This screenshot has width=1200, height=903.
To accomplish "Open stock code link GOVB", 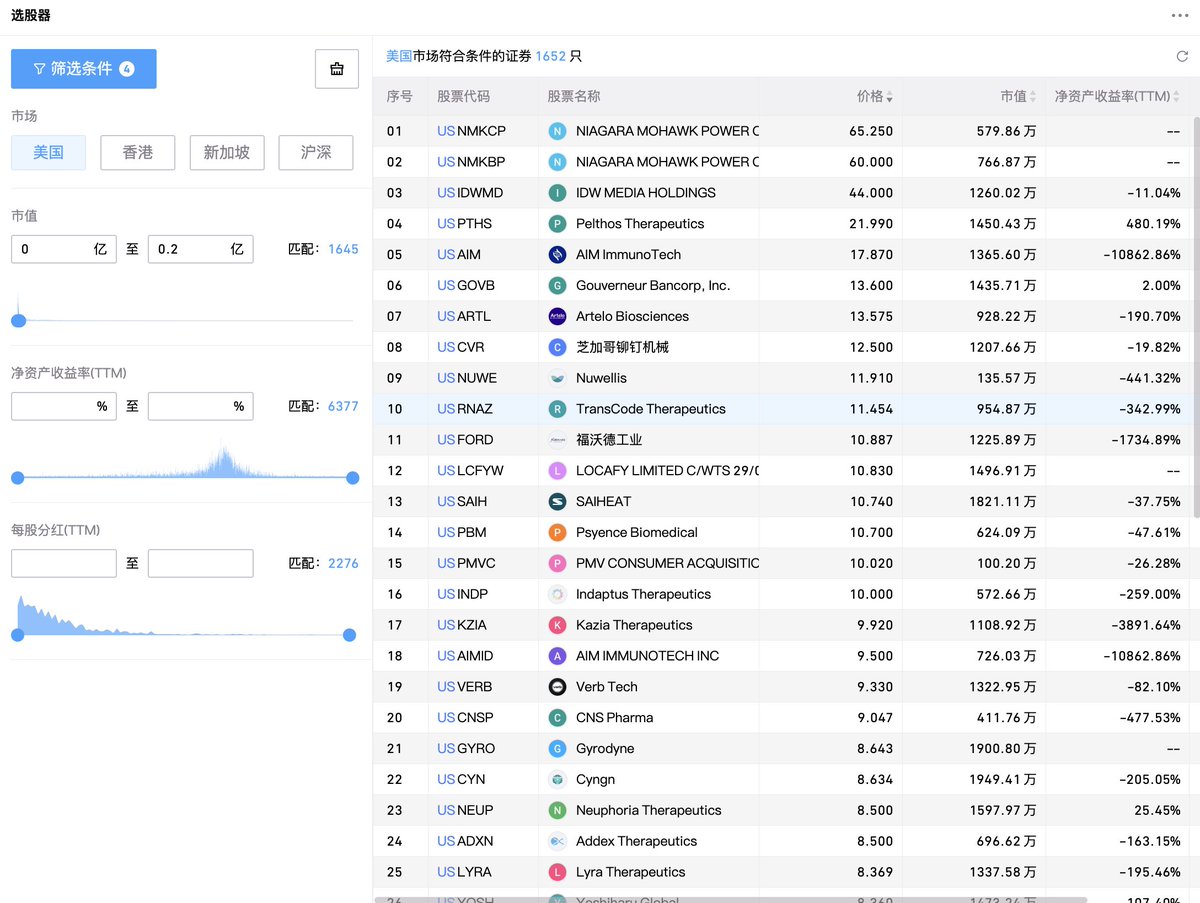I will coord(466,286).
